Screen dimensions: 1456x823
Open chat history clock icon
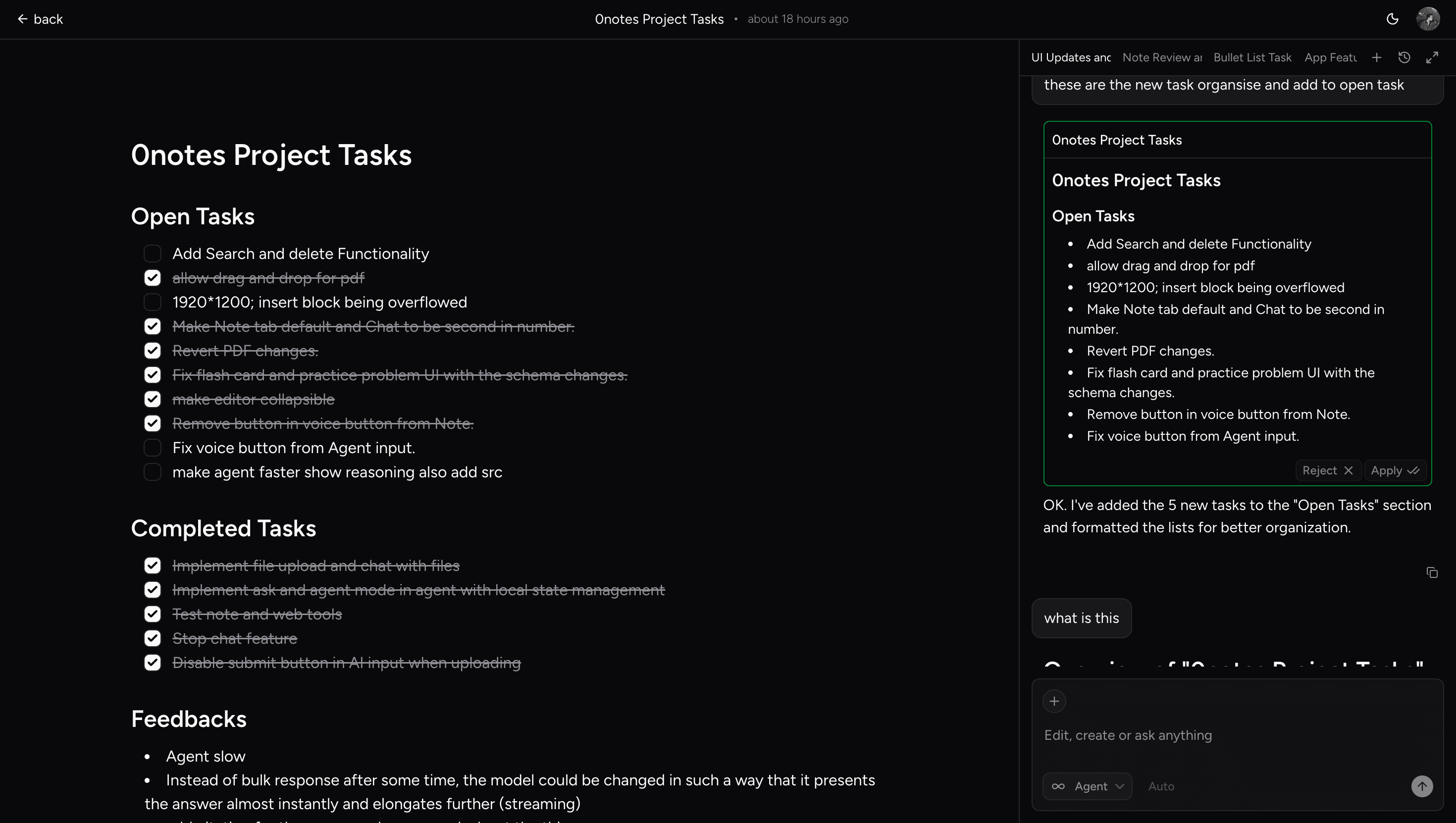click(1404, 57)
